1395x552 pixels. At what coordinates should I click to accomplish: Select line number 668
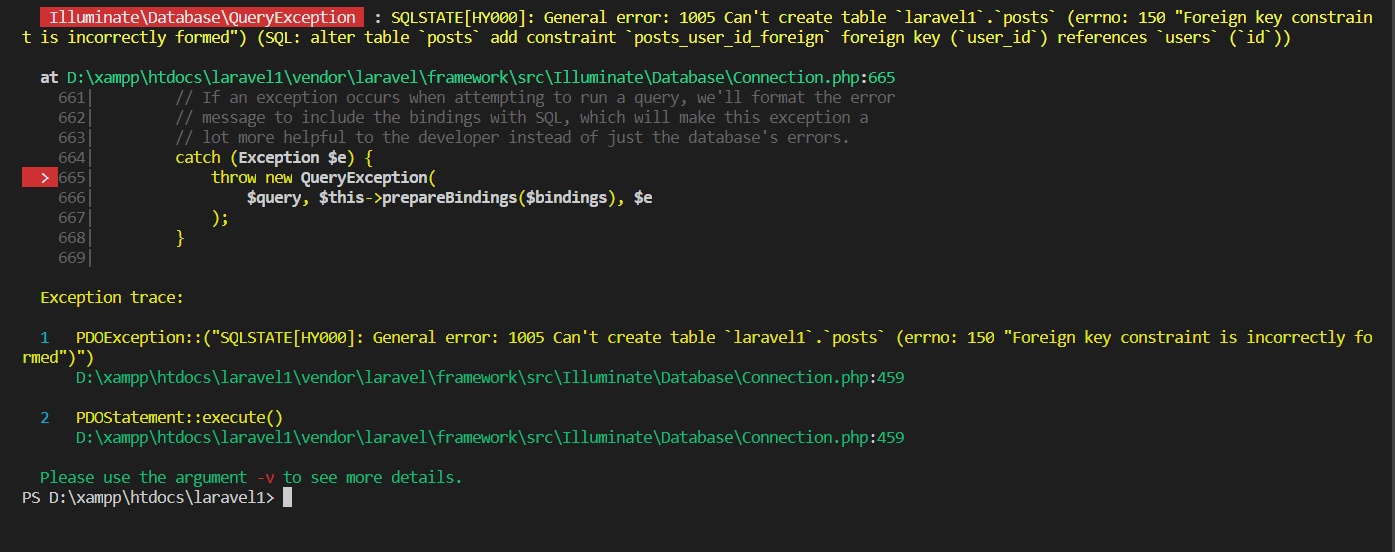point(72,237)
